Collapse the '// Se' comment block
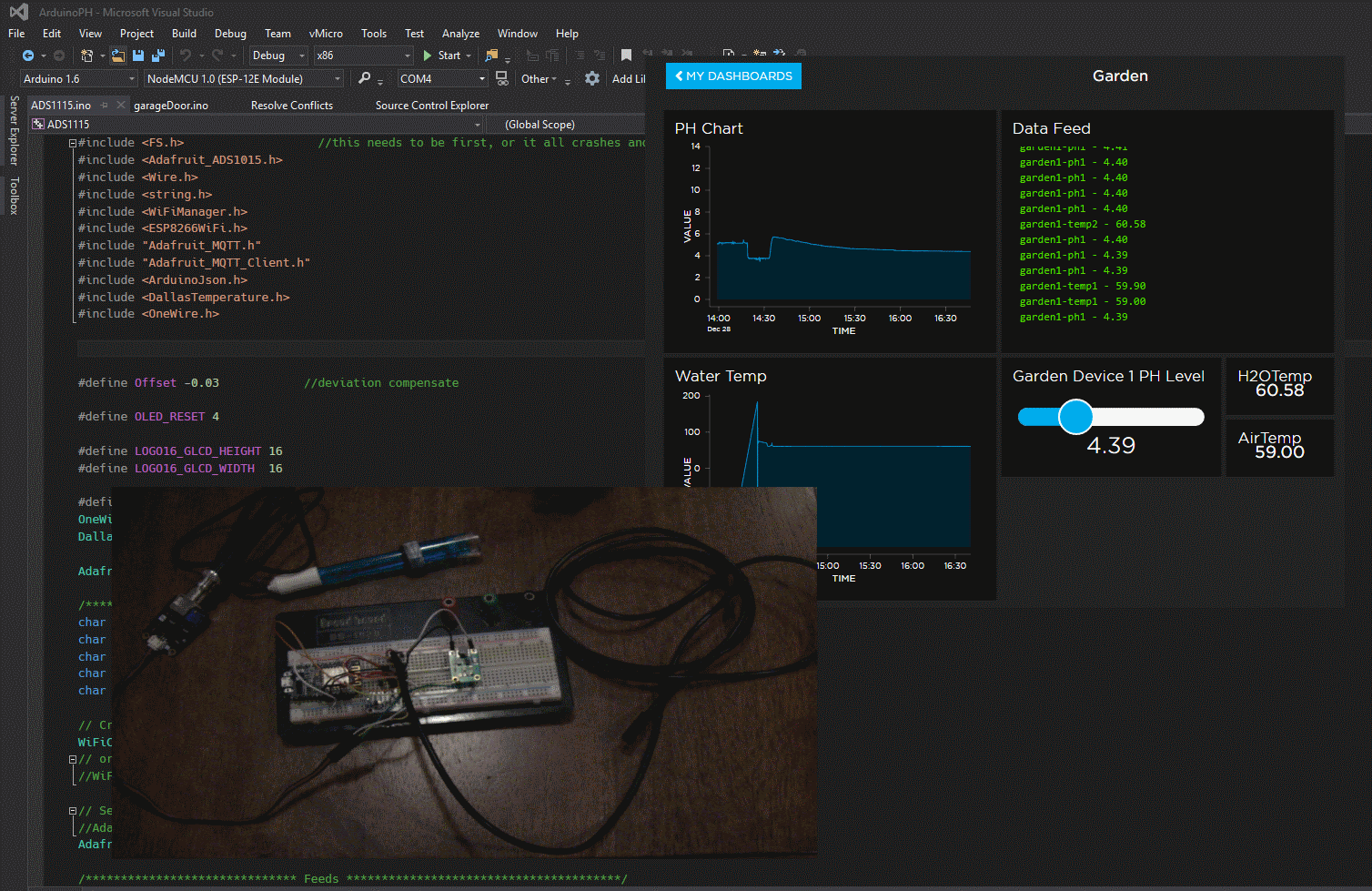This screenshot has width=1372, height=891. pyautogui.click(x=73, y=810)
